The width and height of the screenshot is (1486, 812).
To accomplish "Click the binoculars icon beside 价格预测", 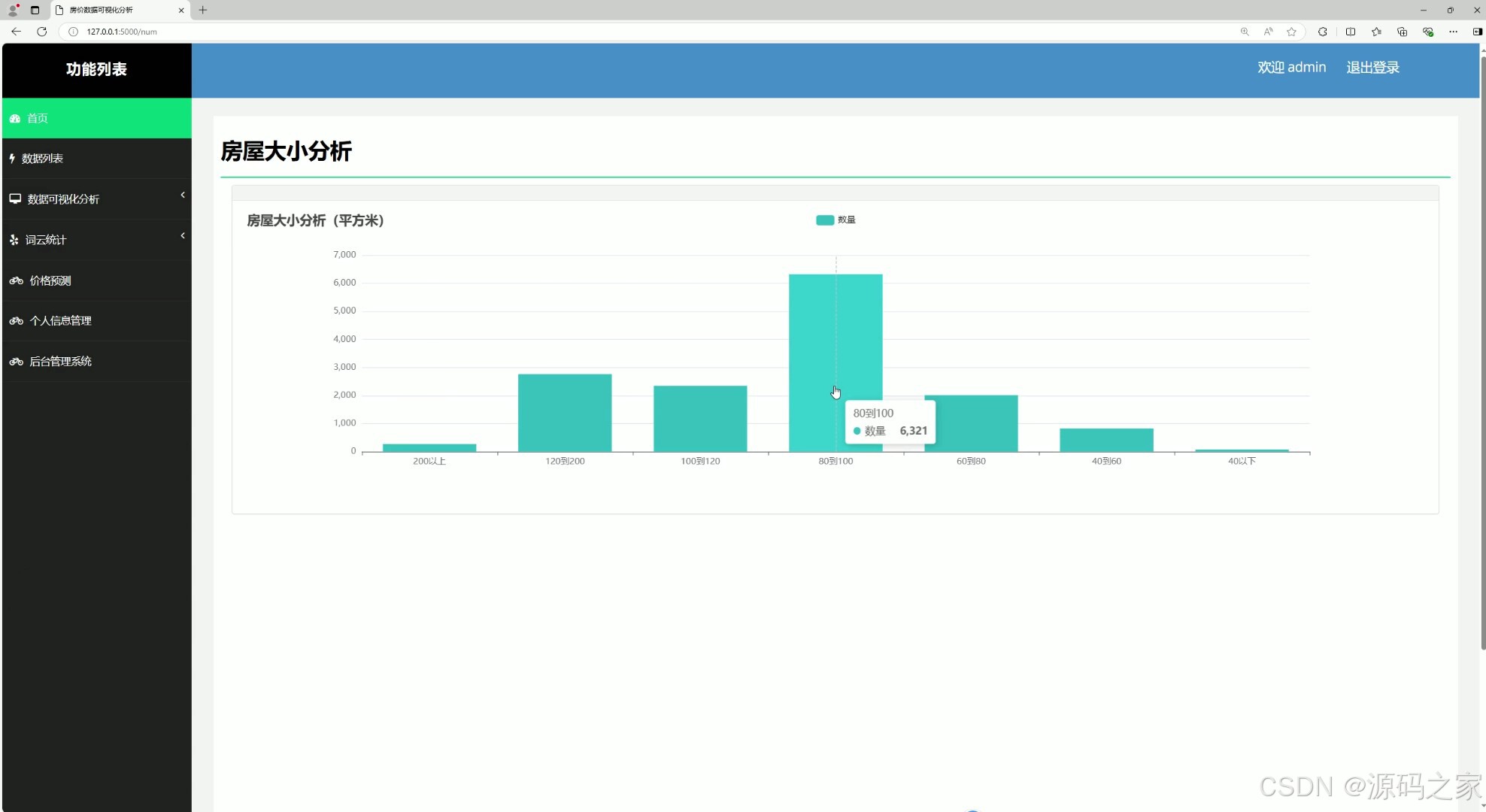I will coord(16,280).
